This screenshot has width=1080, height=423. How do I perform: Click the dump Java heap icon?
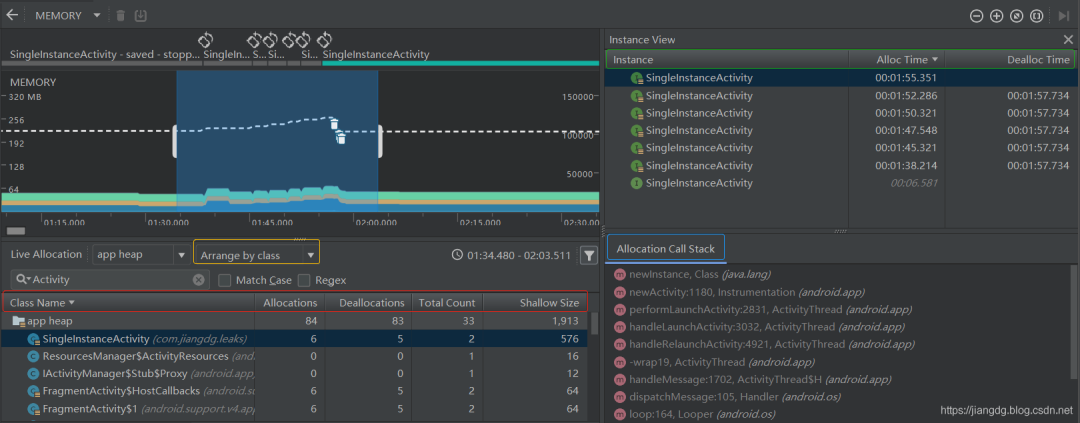click(141, 16)
